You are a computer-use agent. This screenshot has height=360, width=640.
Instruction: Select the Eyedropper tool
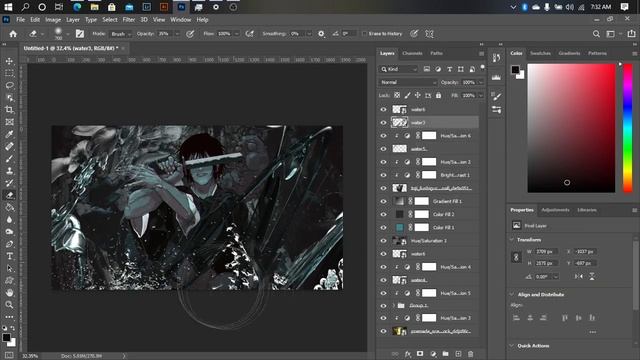coord(9,134)
